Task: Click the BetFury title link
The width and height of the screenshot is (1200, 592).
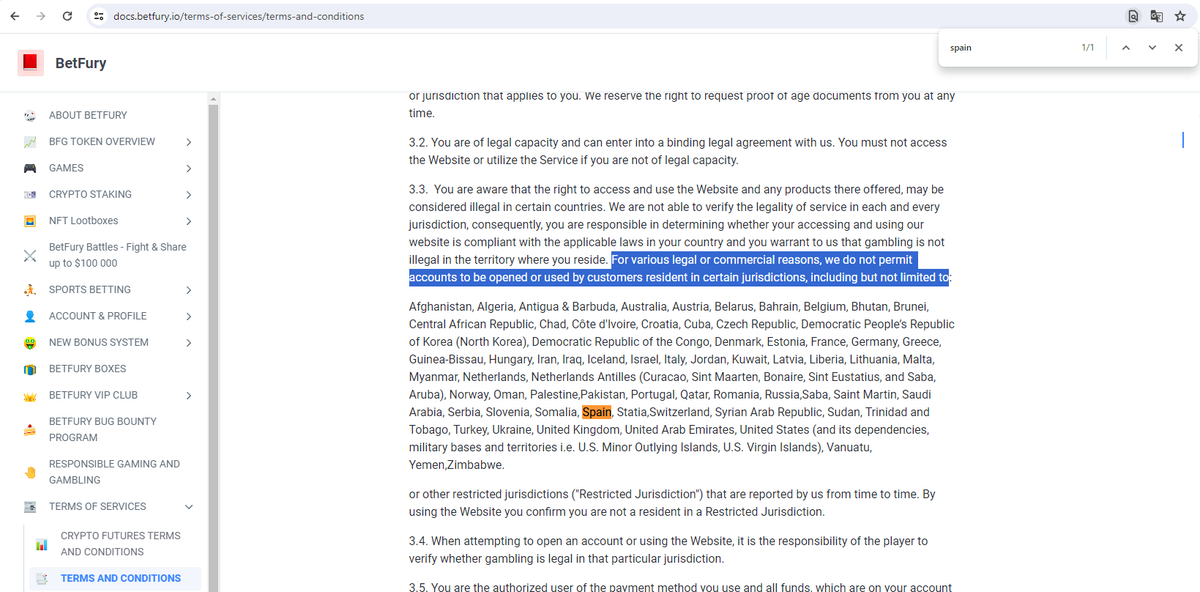Action: coord(81,63)
